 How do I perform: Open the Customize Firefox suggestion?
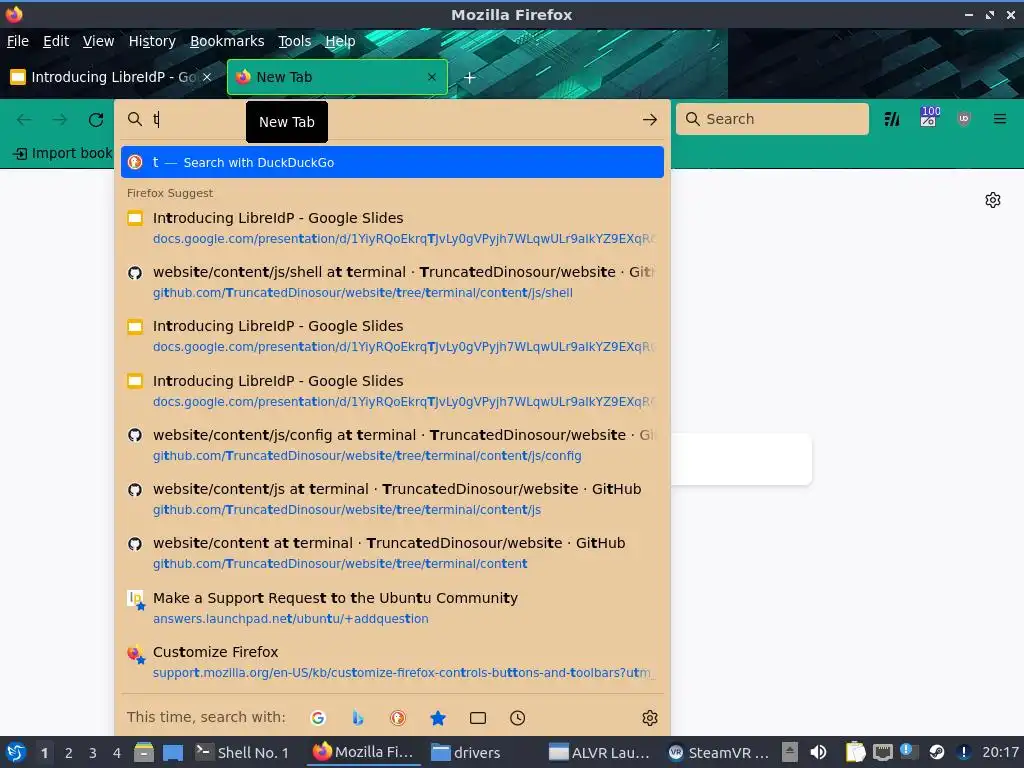pos(392,662)
